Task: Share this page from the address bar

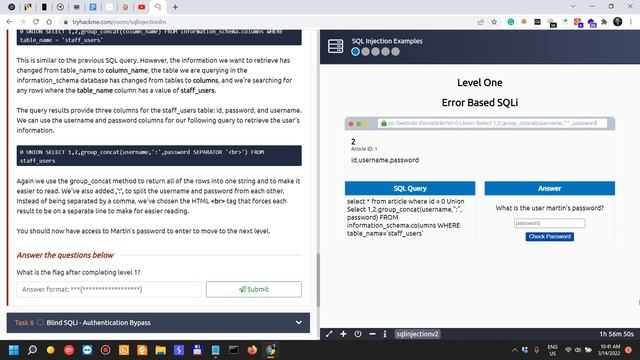Action: point(480,22)
